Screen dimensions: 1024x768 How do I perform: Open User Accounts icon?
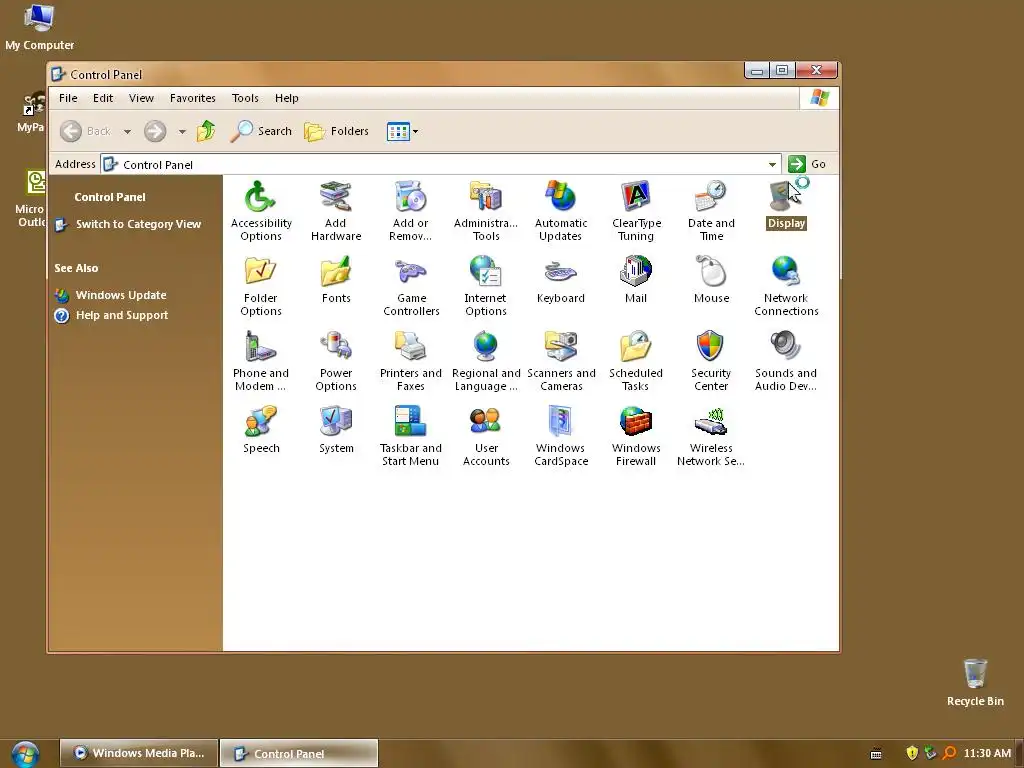click(x=486, y=436)
